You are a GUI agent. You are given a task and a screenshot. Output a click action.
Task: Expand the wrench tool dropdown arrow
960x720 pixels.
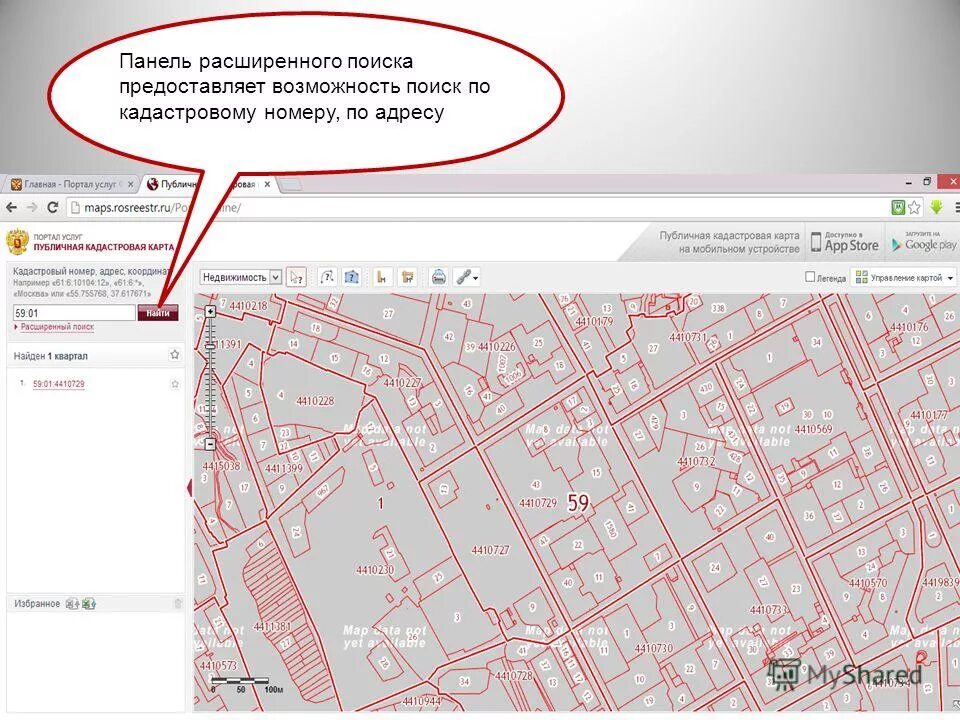(475, 276)
